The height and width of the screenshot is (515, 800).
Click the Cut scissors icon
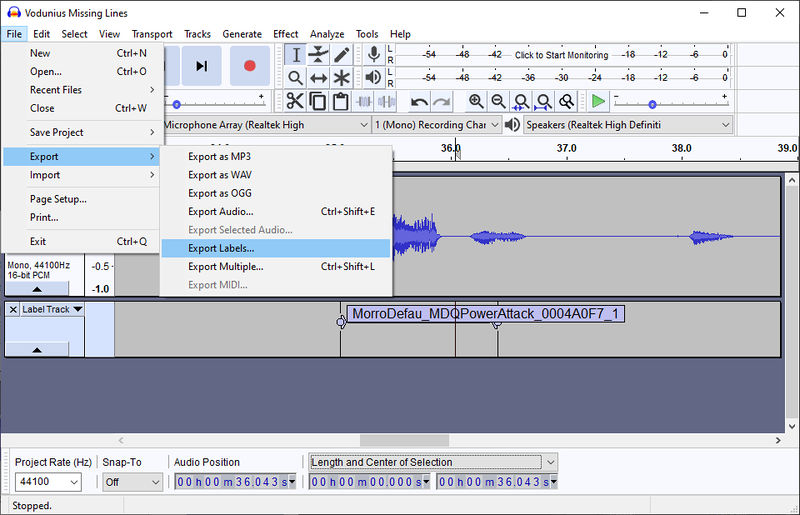[295, 101]
